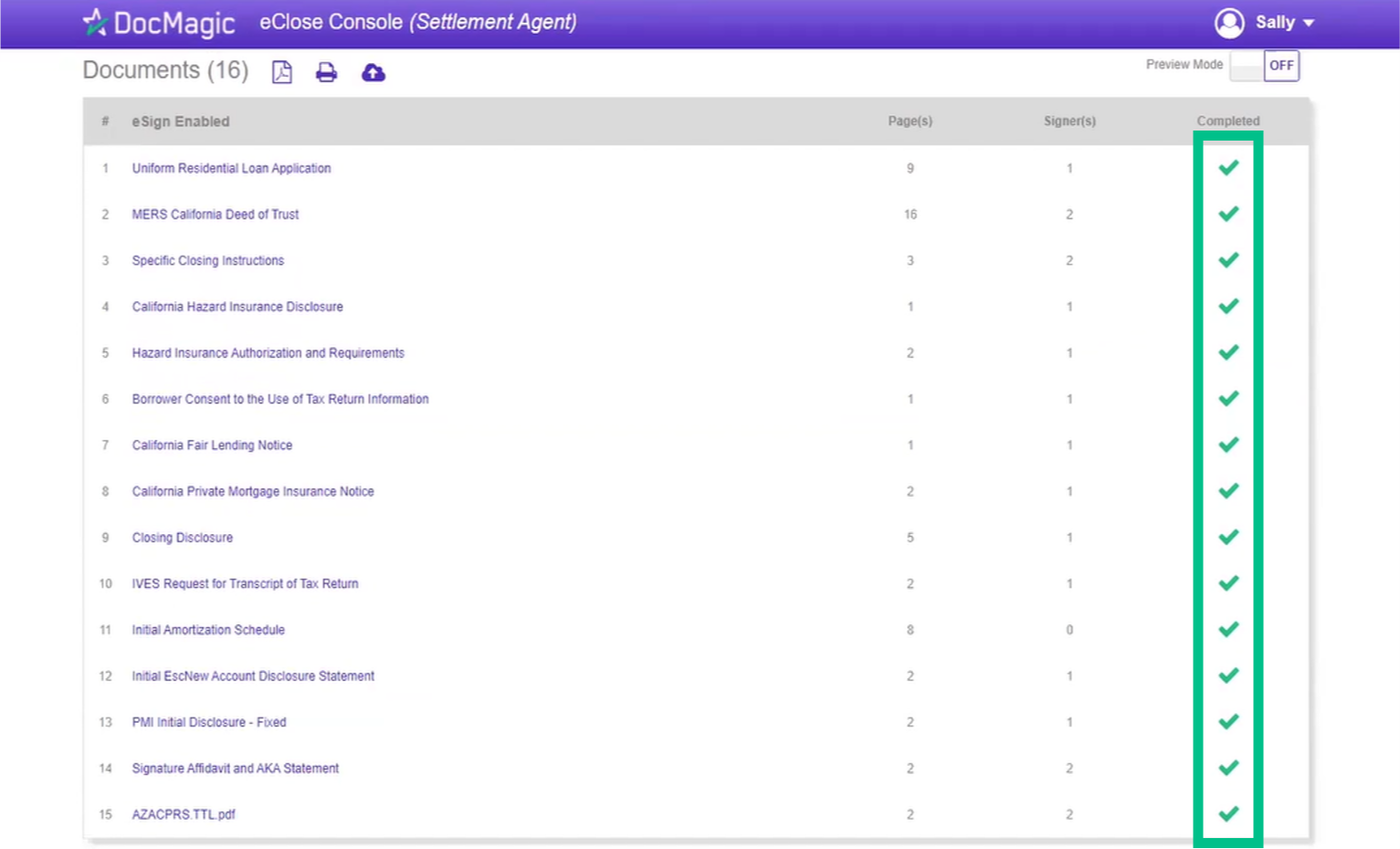Click completed checkmark for Closing Disclosure
This screenshot has height=849, width=1400.
point(1228,537)
